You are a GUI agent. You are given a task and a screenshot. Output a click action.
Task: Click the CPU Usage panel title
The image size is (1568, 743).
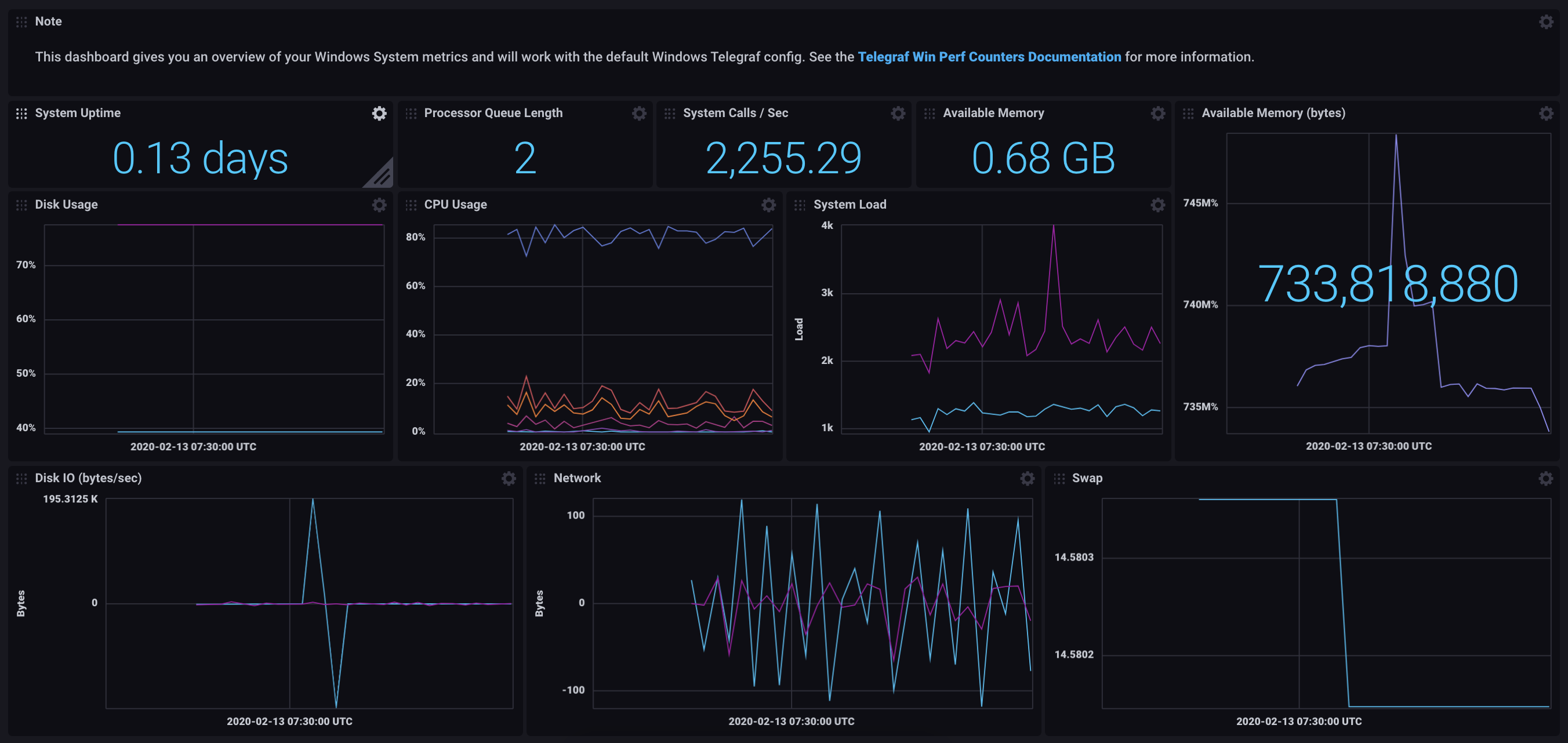(455, 205)
